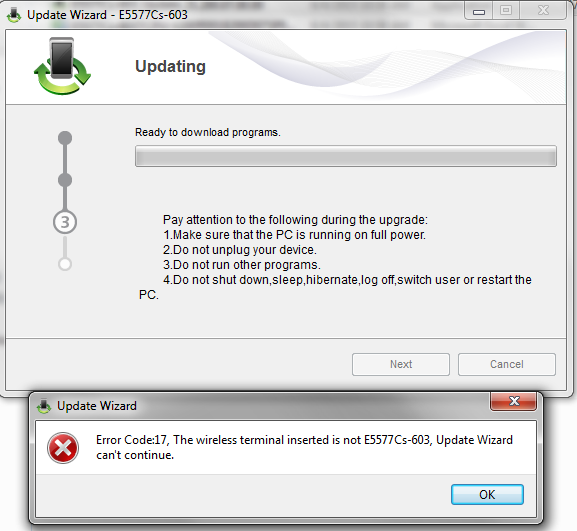Close the main Update Wizard window
577x531 pixels.
click(x=543, y=11)
